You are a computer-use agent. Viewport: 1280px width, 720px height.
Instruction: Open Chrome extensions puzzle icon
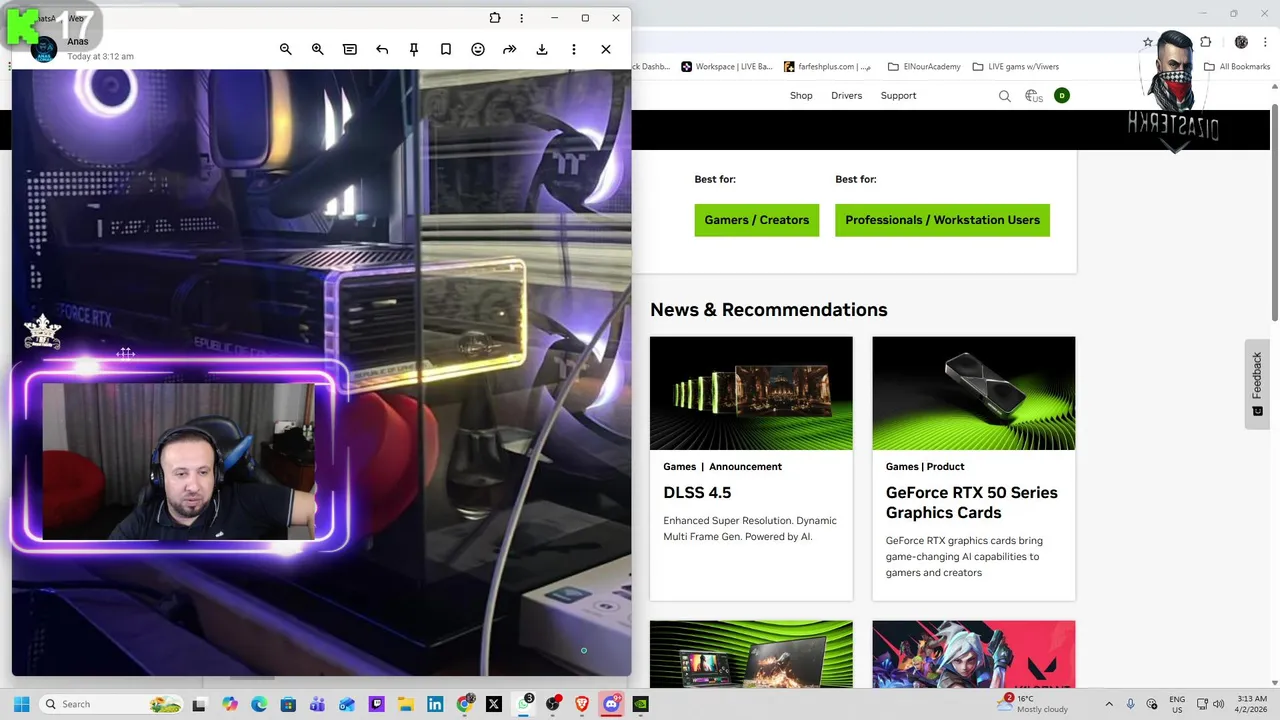[1206, 42]
